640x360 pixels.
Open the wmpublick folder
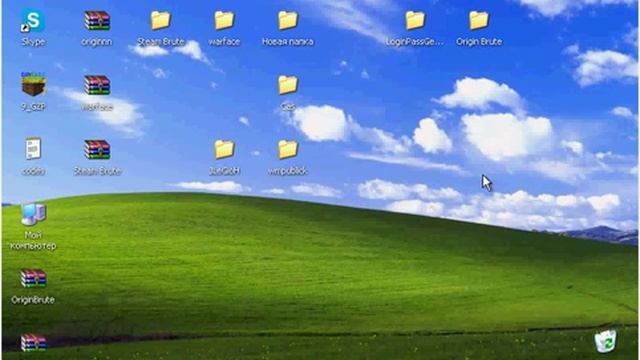(x=288, y=149)
